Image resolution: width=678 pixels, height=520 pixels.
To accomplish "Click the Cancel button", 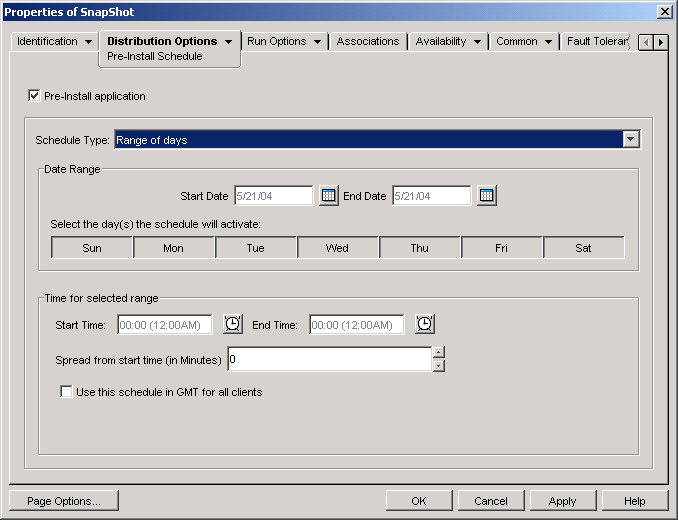I will click(491, 501).
